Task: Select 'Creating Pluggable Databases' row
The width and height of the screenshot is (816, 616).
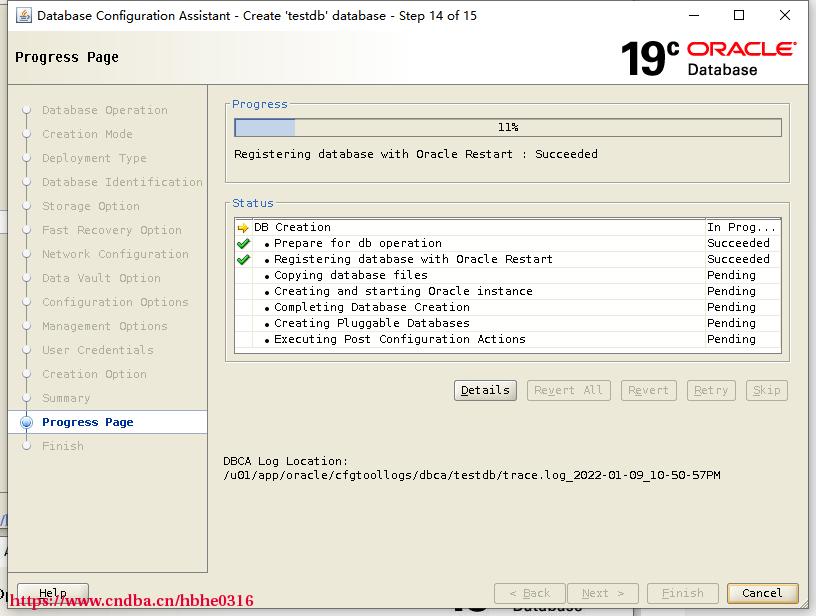Action: [x=508, y=323]
